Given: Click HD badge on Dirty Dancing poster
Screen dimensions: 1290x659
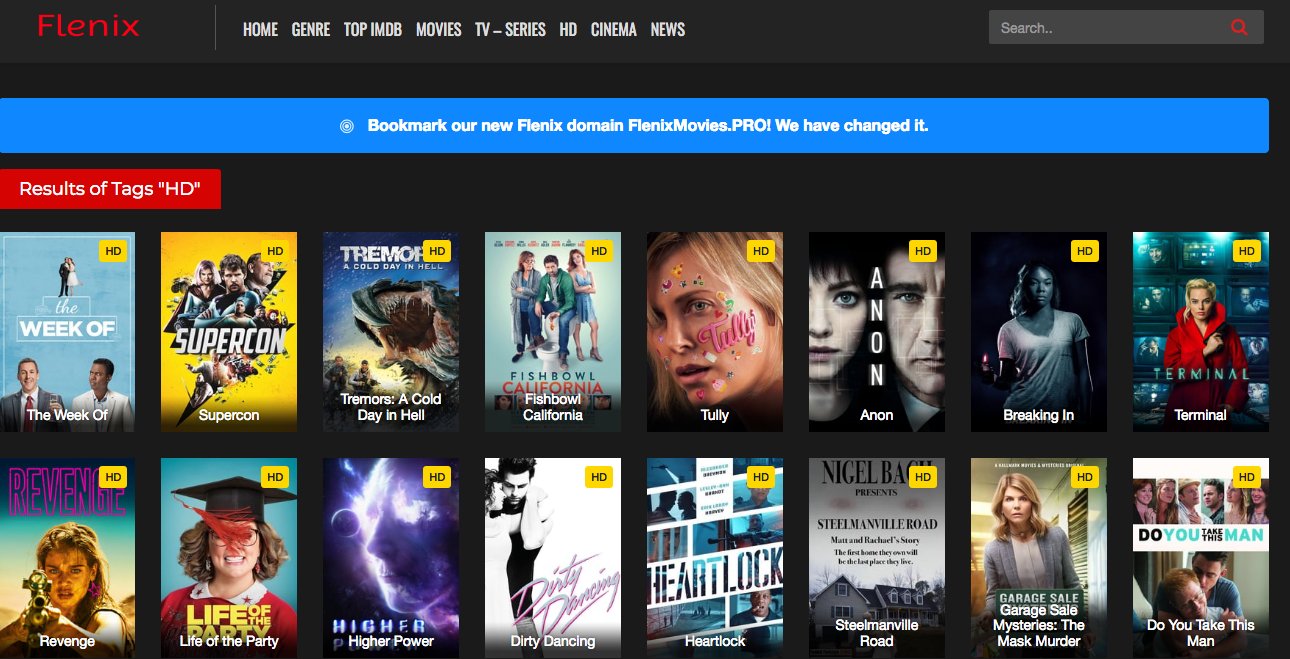Looking at the screenshot, I should 599,477.
